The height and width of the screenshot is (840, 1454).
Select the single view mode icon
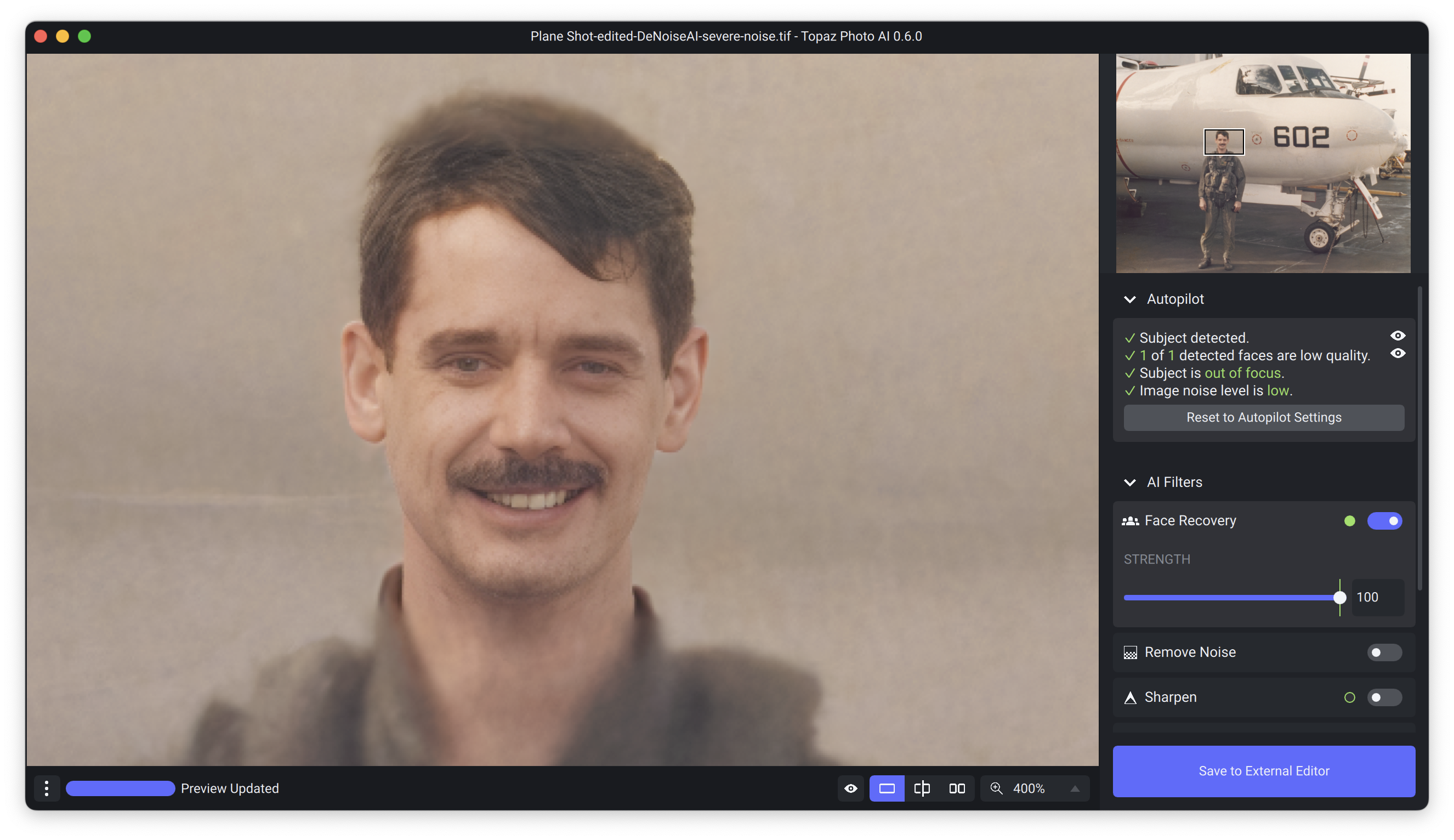click(x=887, y=788)
